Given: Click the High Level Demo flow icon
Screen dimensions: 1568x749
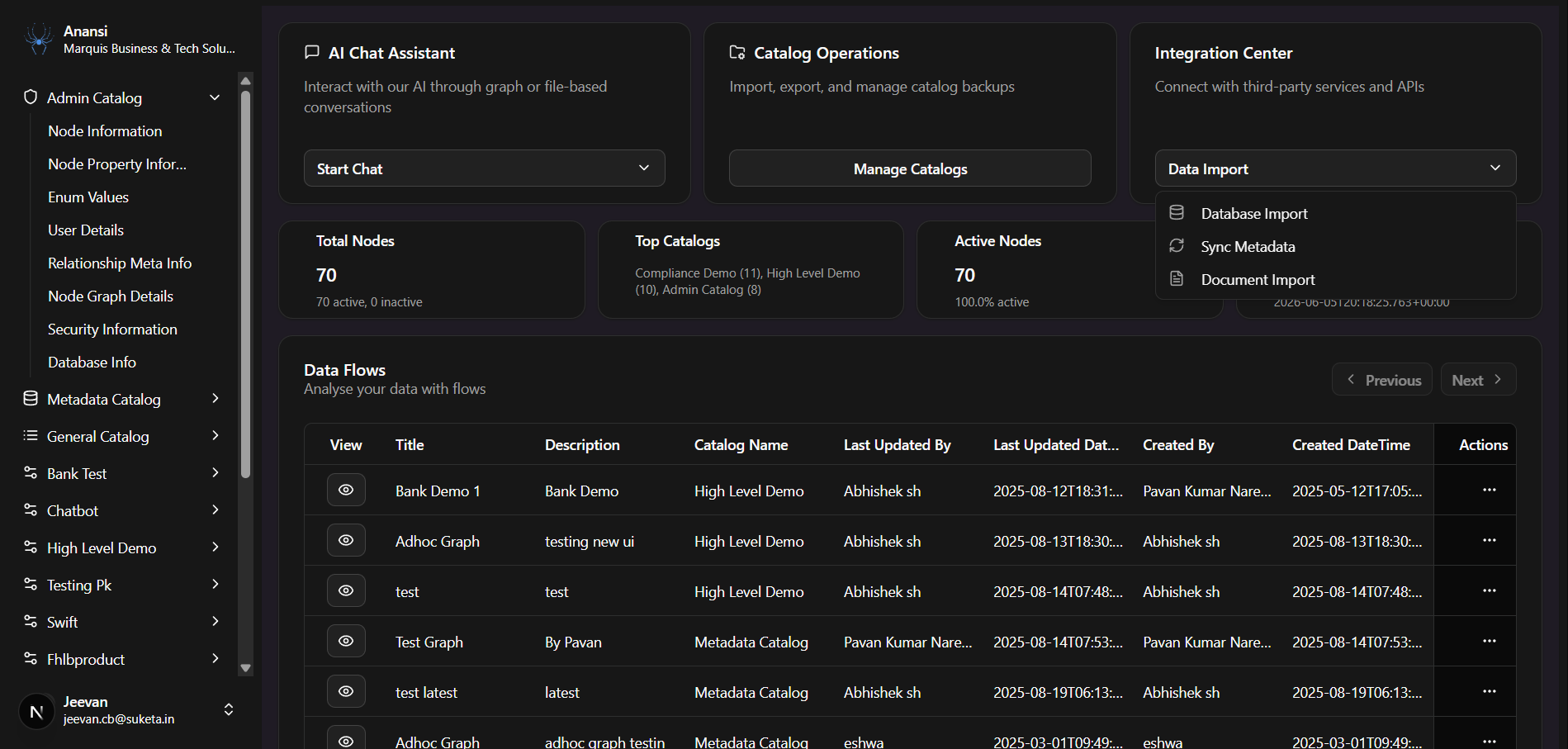Looking at the screenshot, I should click(31, 548).
